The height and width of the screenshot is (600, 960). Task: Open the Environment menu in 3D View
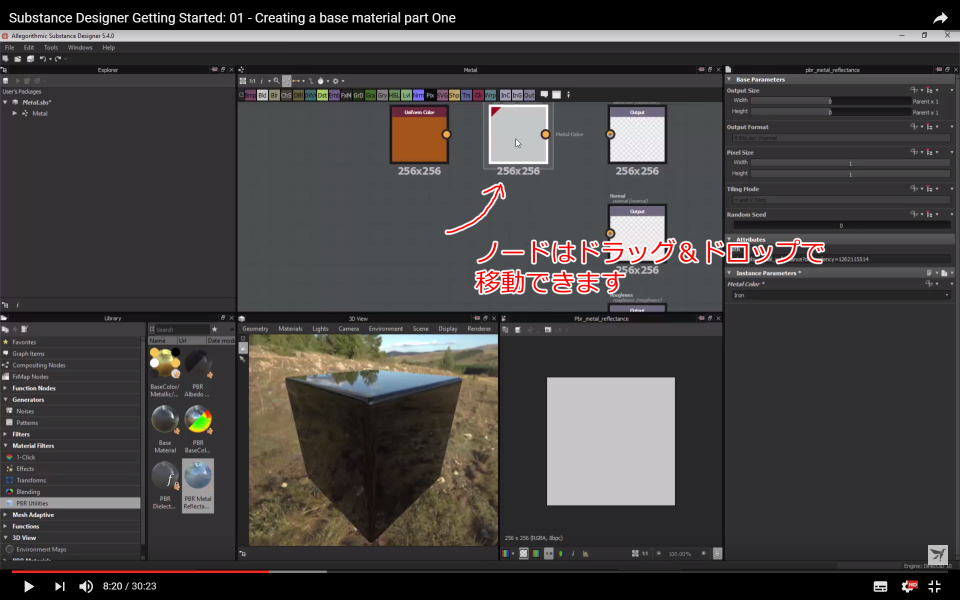(386, 329)
